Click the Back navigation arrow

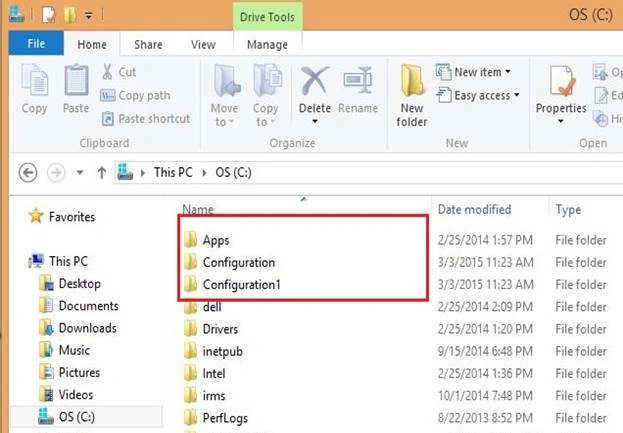point(28,172)
